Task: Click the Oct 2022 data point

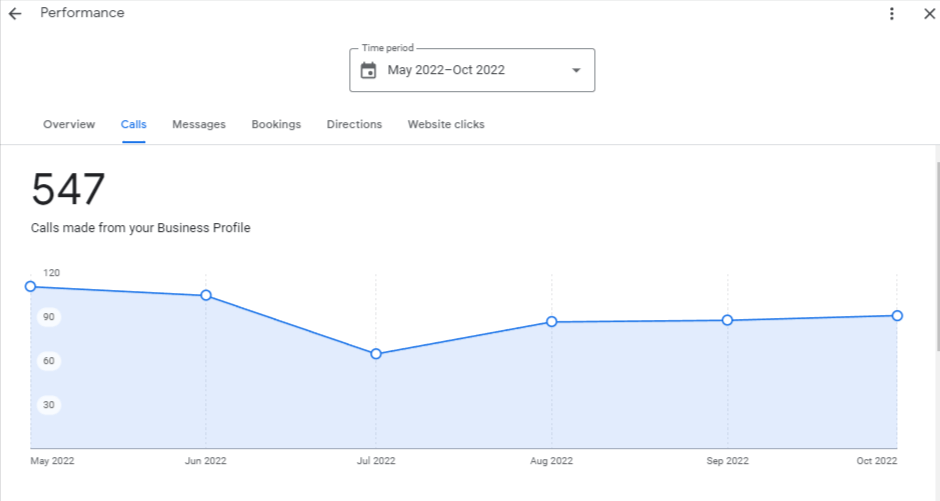Action: click(897, 316)
